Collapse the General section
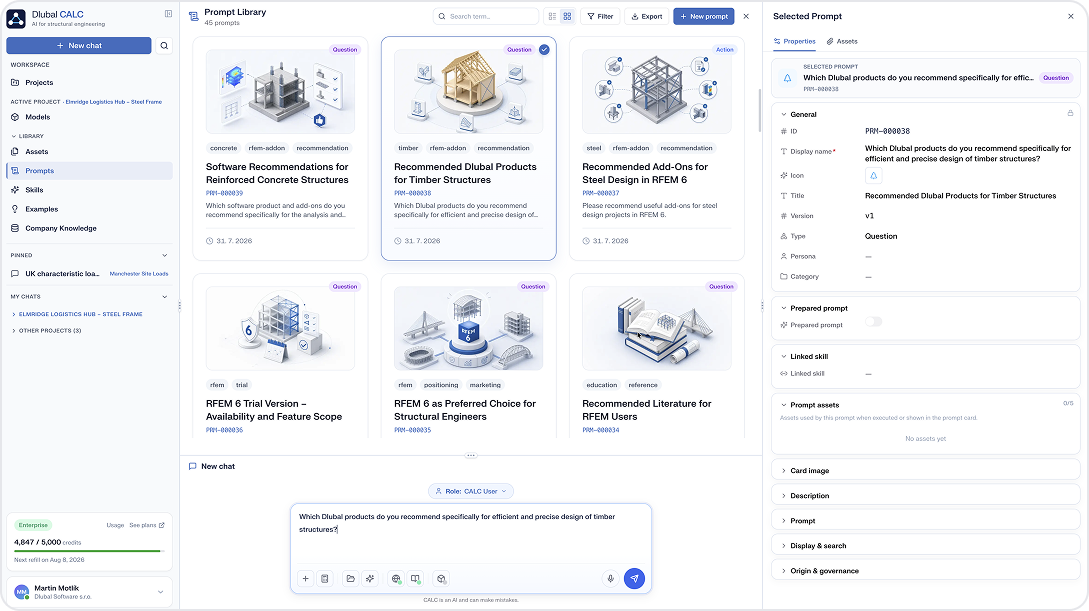The width and height of the screenshot is (1089, 611). pyautogui.click(x=783, y=115)
